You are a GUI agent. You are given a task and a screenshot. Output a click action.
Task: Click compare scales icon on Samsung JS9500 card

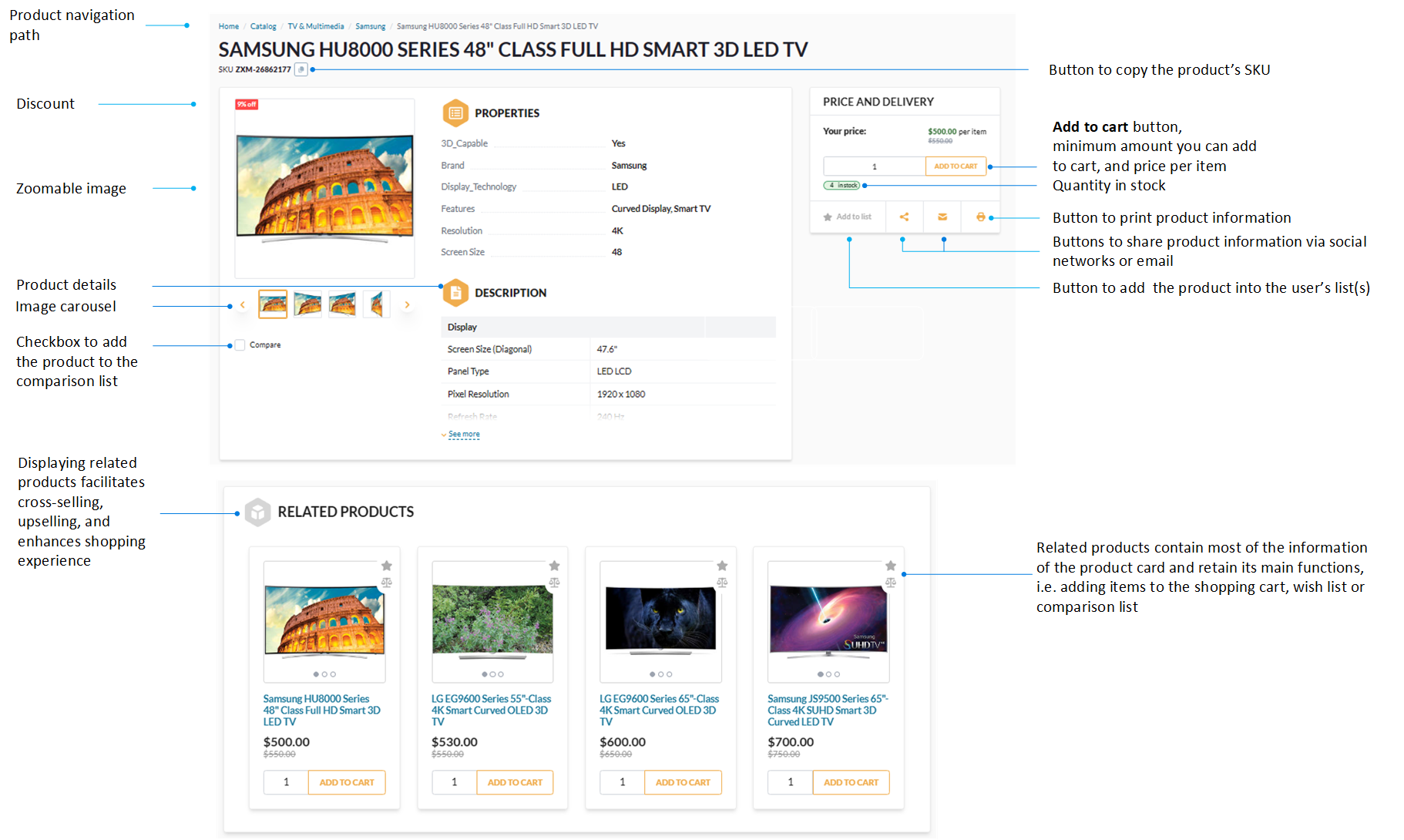pyautogui.click(x=891, y=583)
